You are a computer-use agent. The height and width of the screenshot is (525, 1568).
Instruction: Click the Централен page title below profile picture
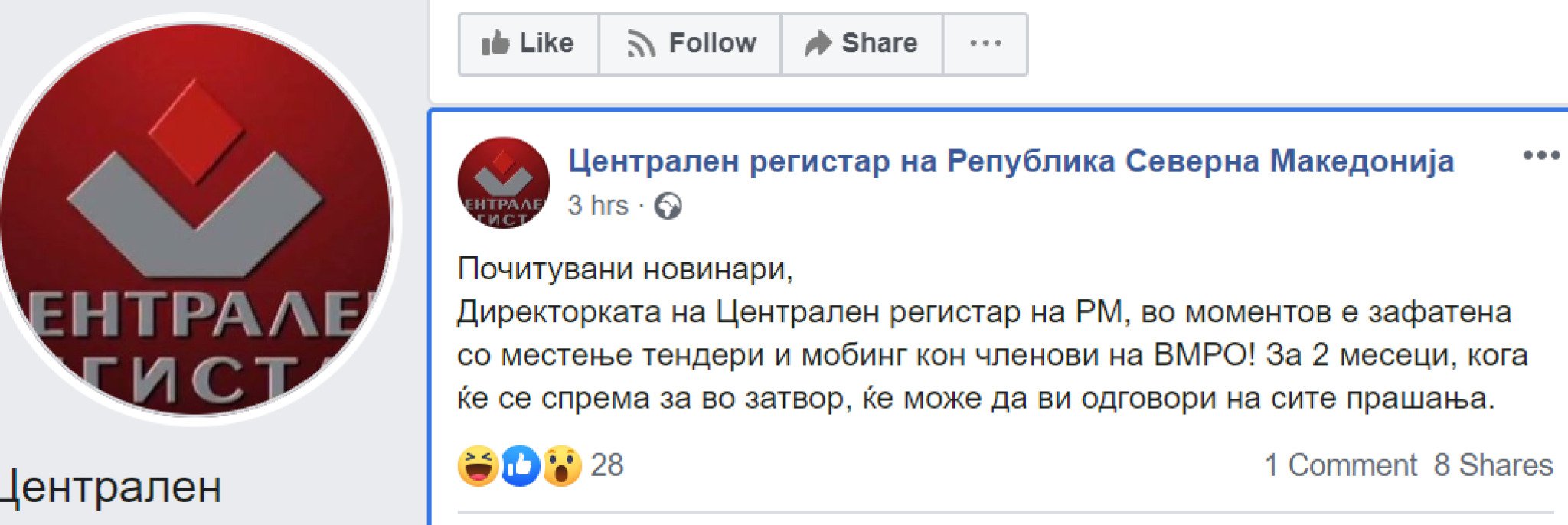[x=112, y=487]
